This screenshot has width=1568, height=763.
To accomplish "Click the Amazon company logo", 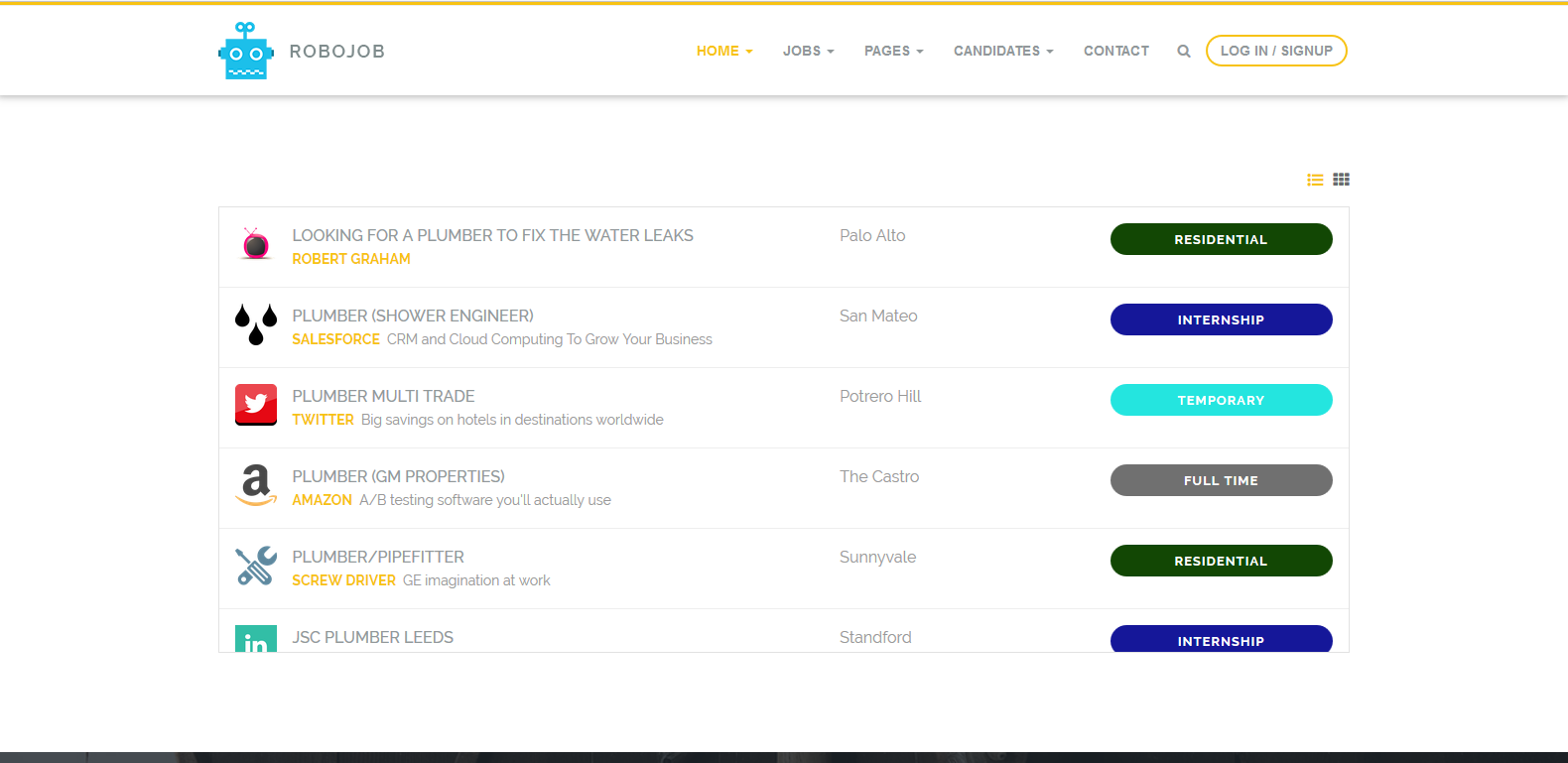I will pyautogui.click(x=256, y=485).
